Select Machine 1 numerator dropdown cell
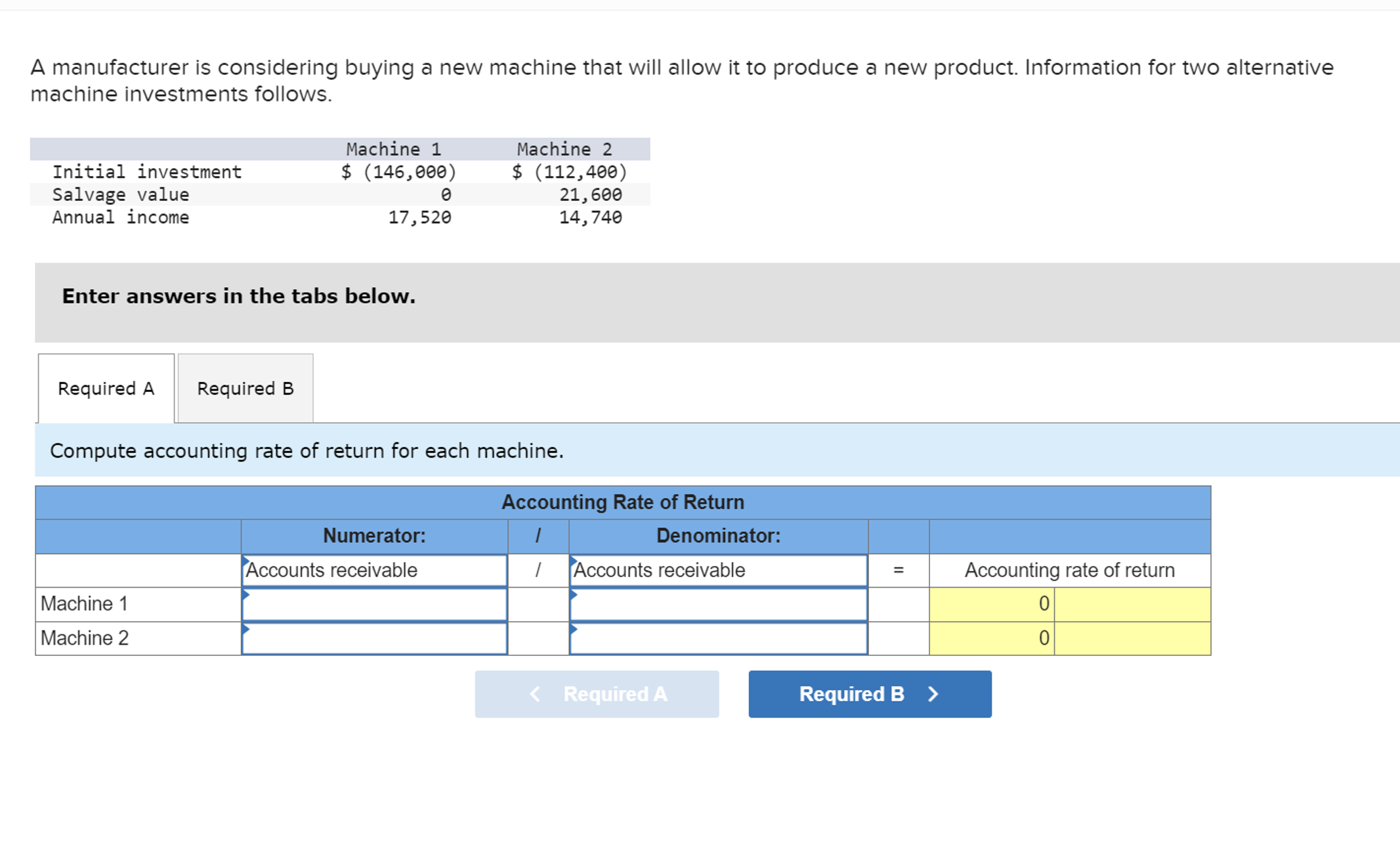 [374, 604]
